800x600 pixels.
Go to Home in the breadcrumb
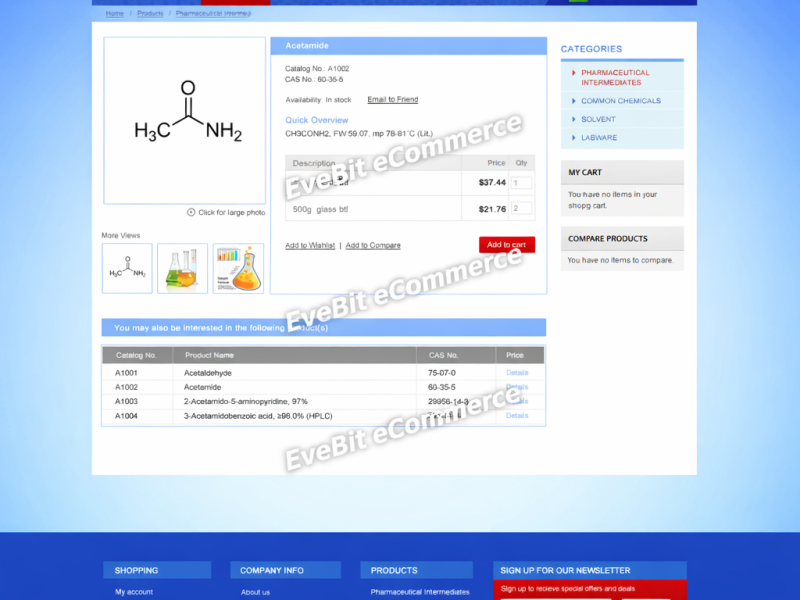(115, 14)
